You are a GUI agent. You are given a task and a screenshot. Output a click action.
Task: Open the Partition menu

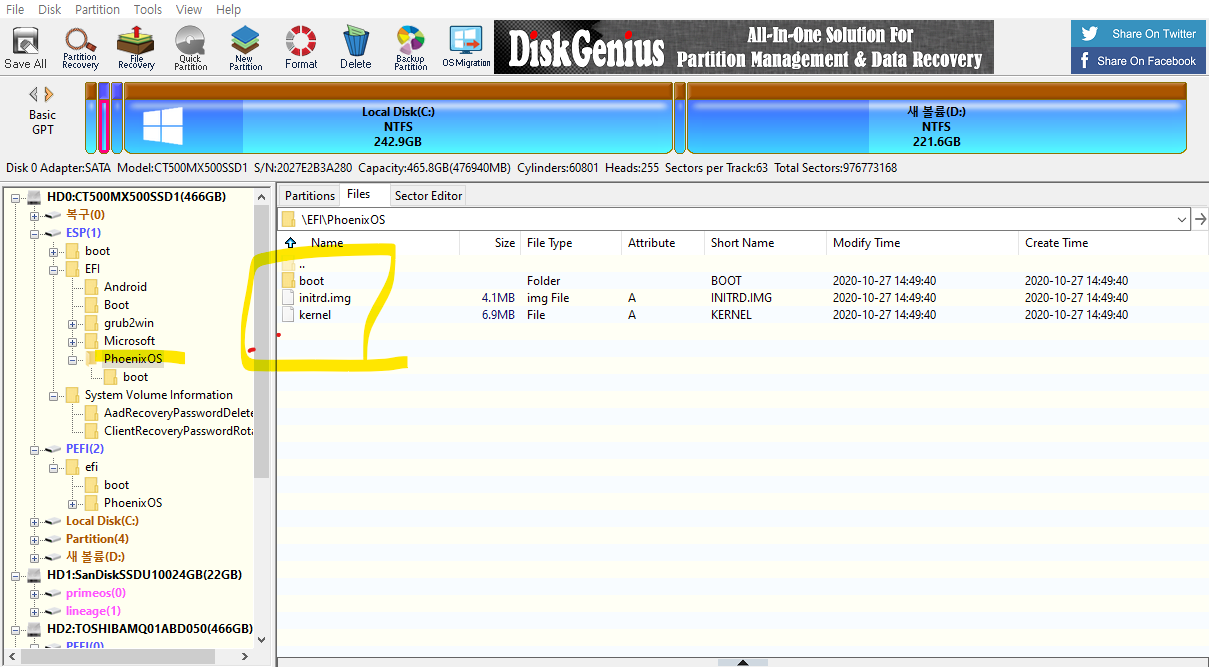coord(97,9)
